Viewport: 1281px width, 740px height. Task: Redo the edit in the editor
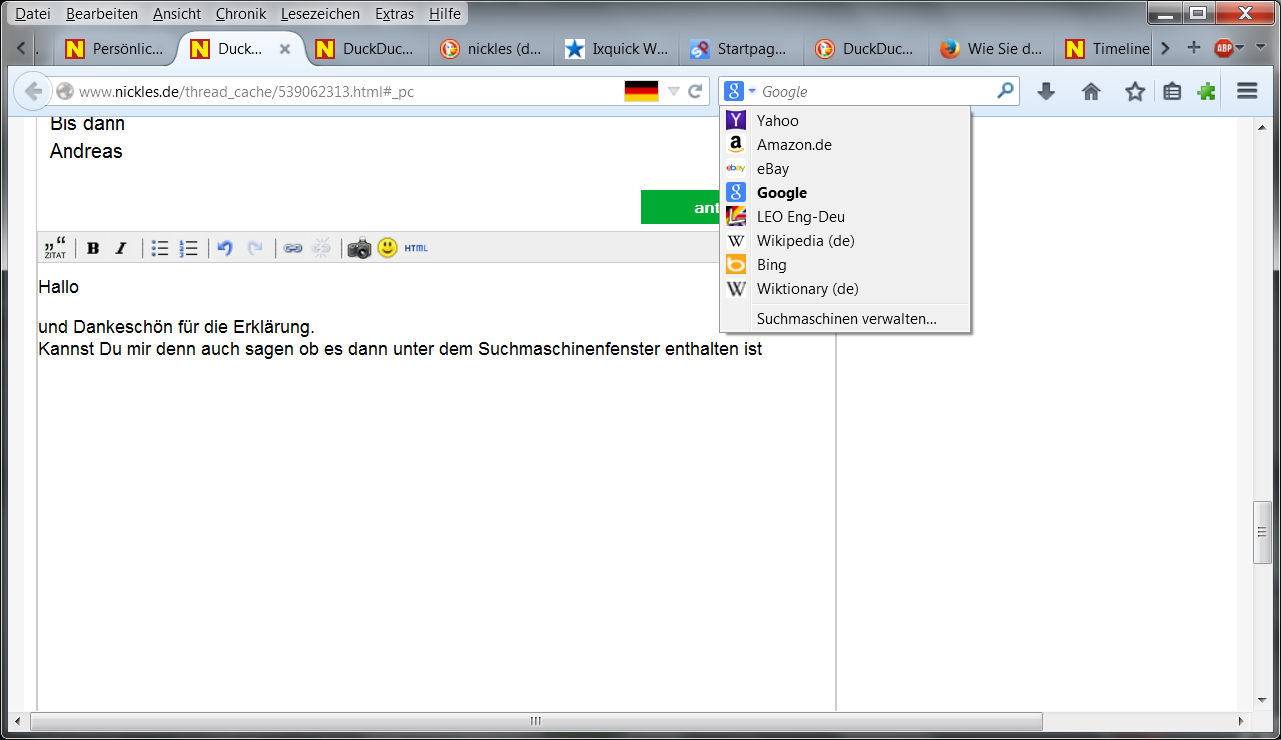tap(256, 248)
